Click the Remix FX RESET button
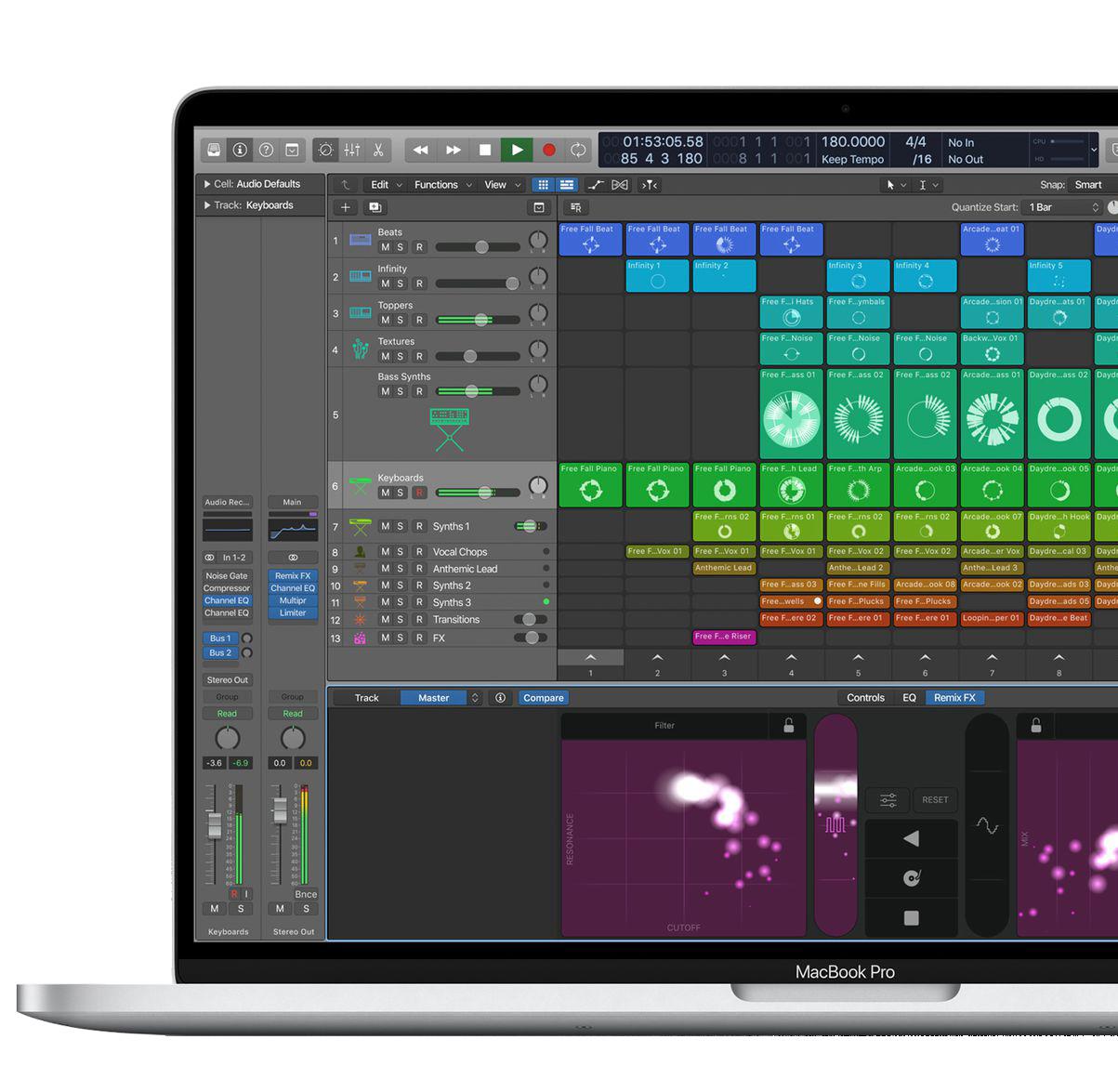The width and height of the screenshot is (1118, 1092). tap(935, 799)
